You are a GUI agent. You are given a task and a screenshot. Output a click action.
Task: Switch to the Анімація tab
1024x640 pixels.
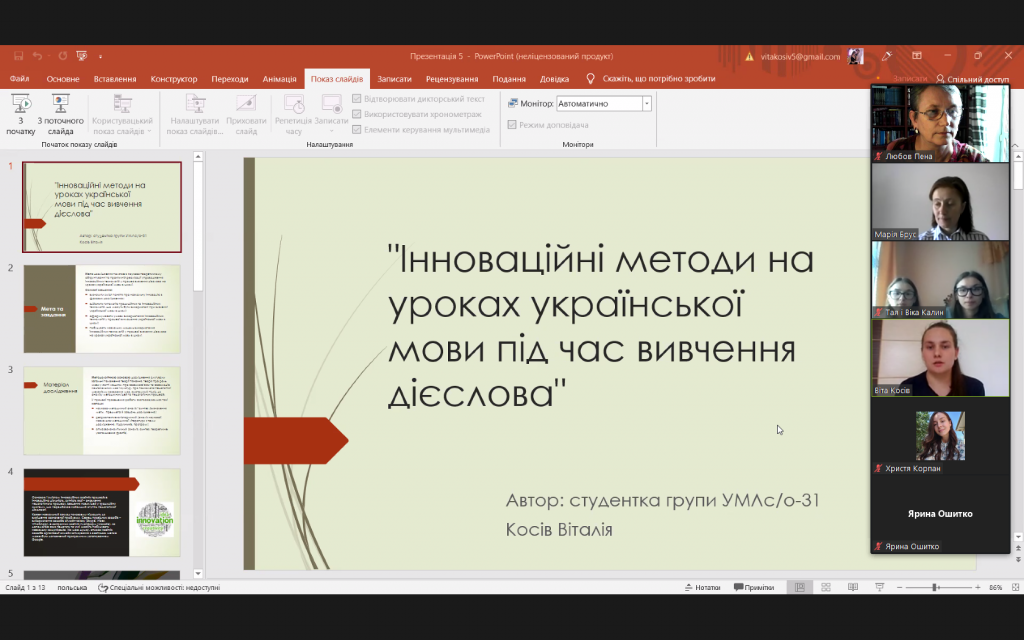pyautogui.click(x=279, y=79)
